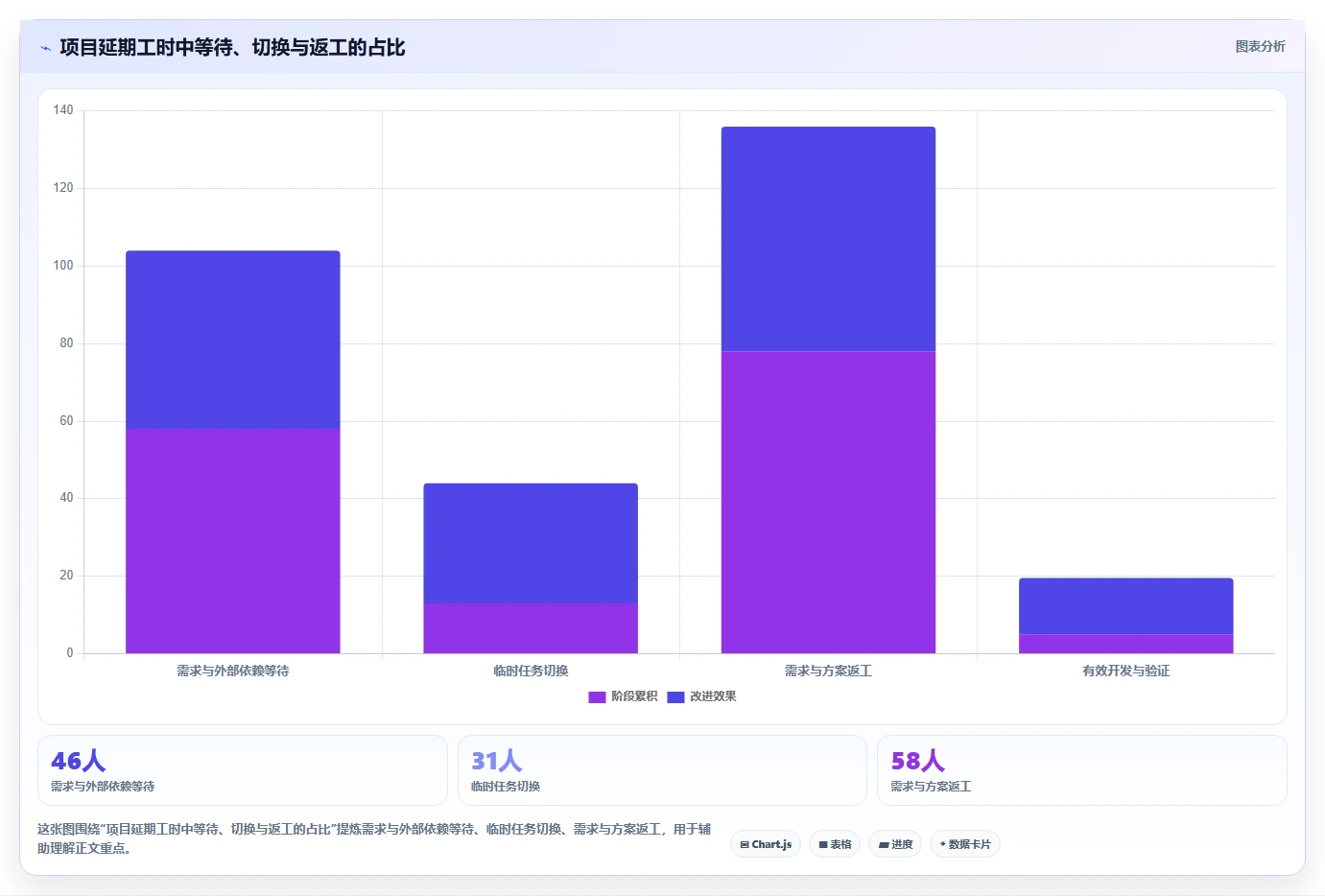The height and width of the screenshot is (896, 1325).
Task: Select the blue 改进效果 bar for 需求与方案返工
Action: [x=828, y=239]
